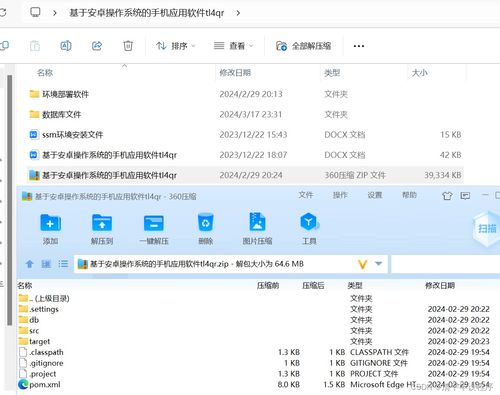500x395 pixels.
Task: Sort archive by 类型 column in 360压缩
Action: [355, 285]
